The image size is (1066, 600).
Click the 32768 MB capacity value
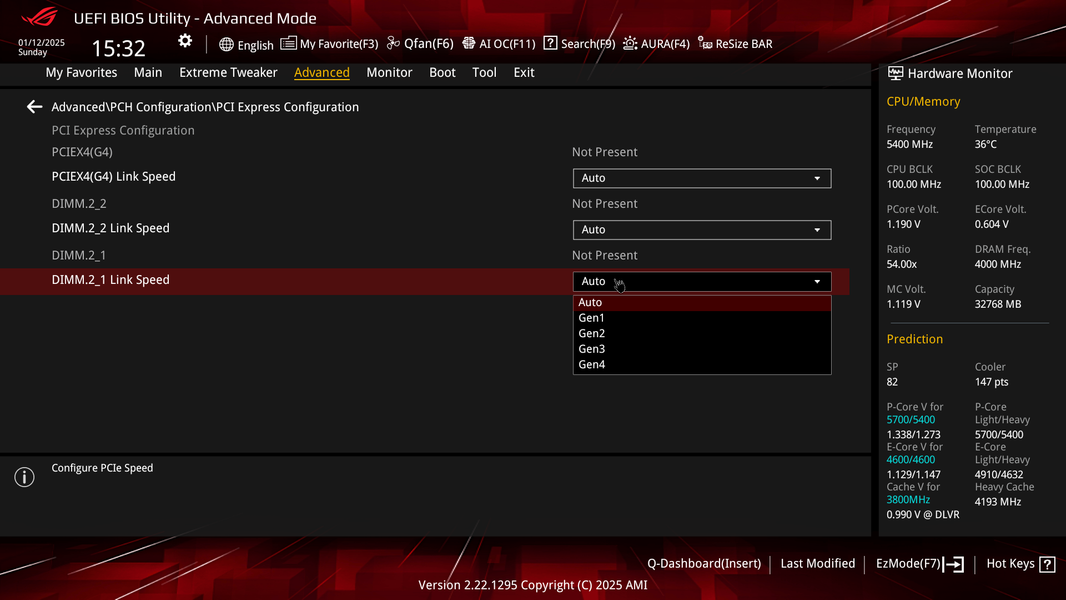997,304
